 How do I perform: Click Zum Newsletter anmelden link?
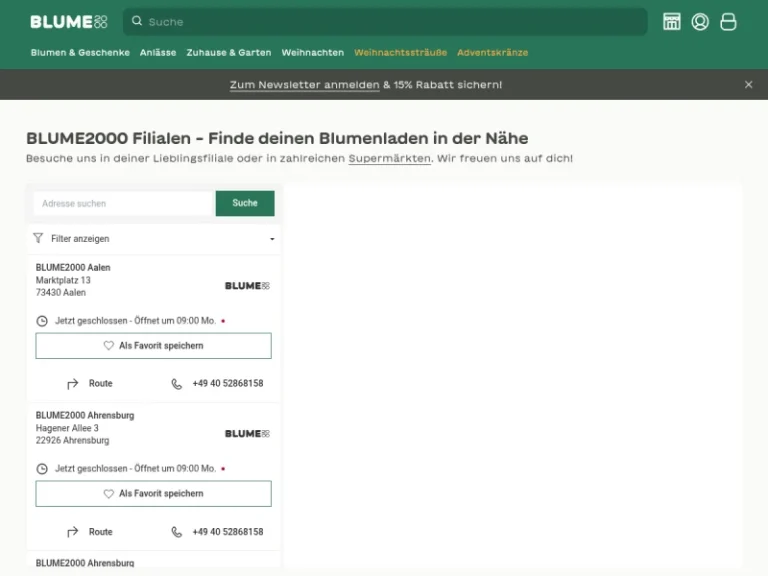[x=304, y=85]
